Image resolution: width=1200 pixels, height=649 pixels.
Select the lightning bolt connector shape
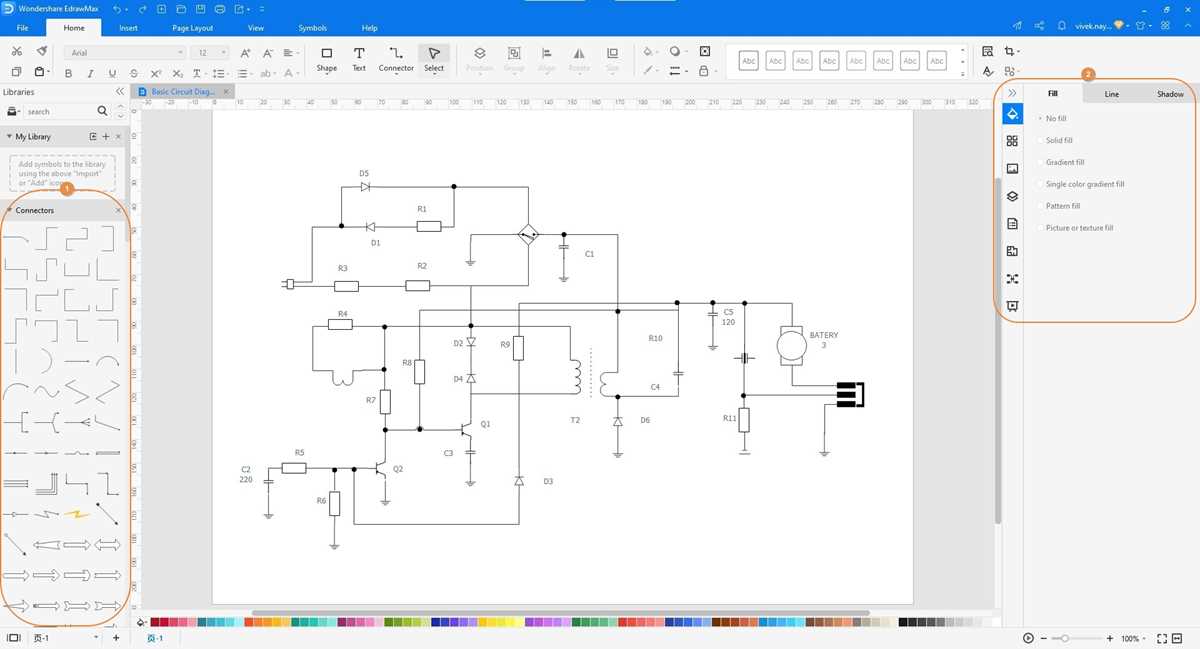tap(76, 515)
